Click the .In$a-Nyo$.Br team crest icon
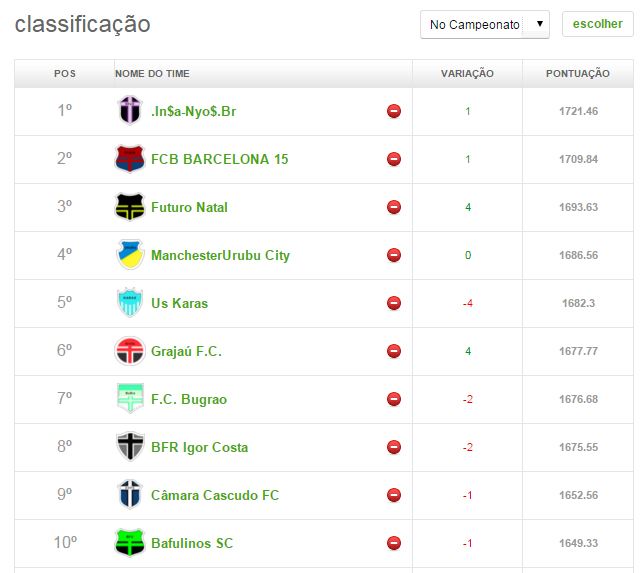 click(x=130, y=111)
